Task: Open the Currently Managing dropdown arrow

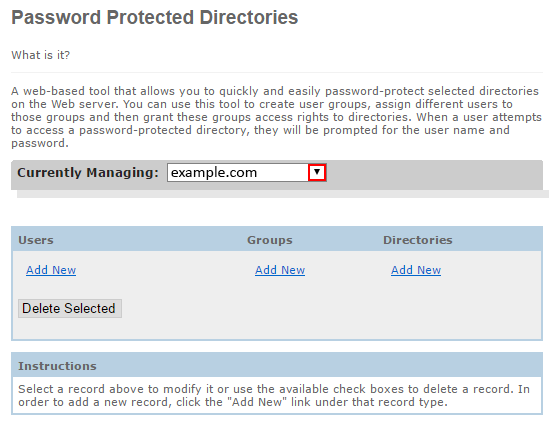Action: (317, 172)
